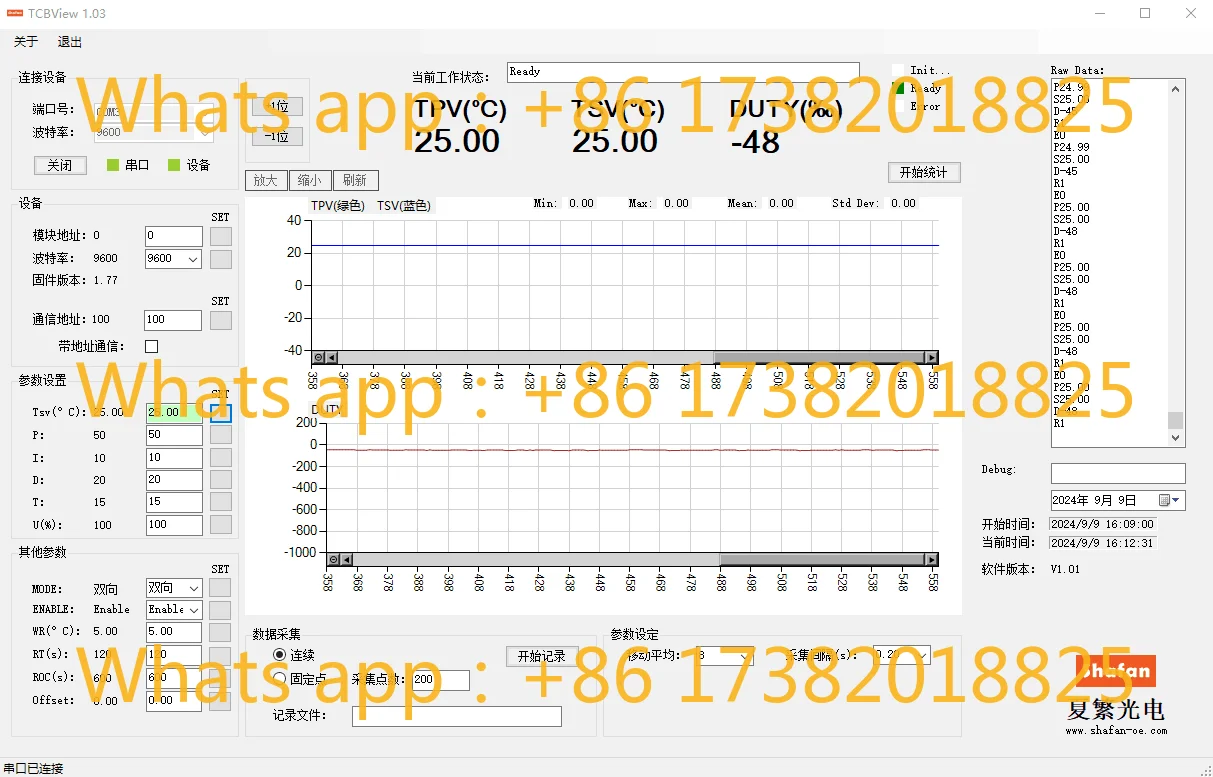Image resolution: width=1213 pixels, height=777 pixels.
Task: Click SET button beside 模块地址
Action: click(x=221, y=236)
